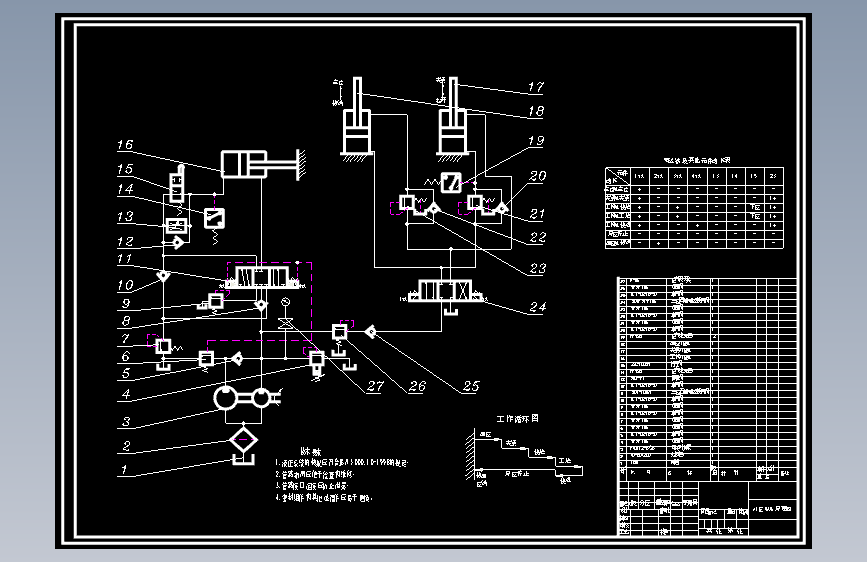Select the oil tank symbol below the filter

[243, 460]
